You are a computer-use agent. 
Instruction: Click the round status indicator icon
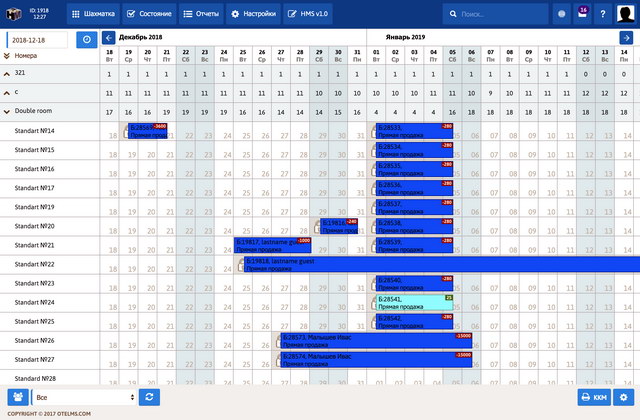coord(562,14)
